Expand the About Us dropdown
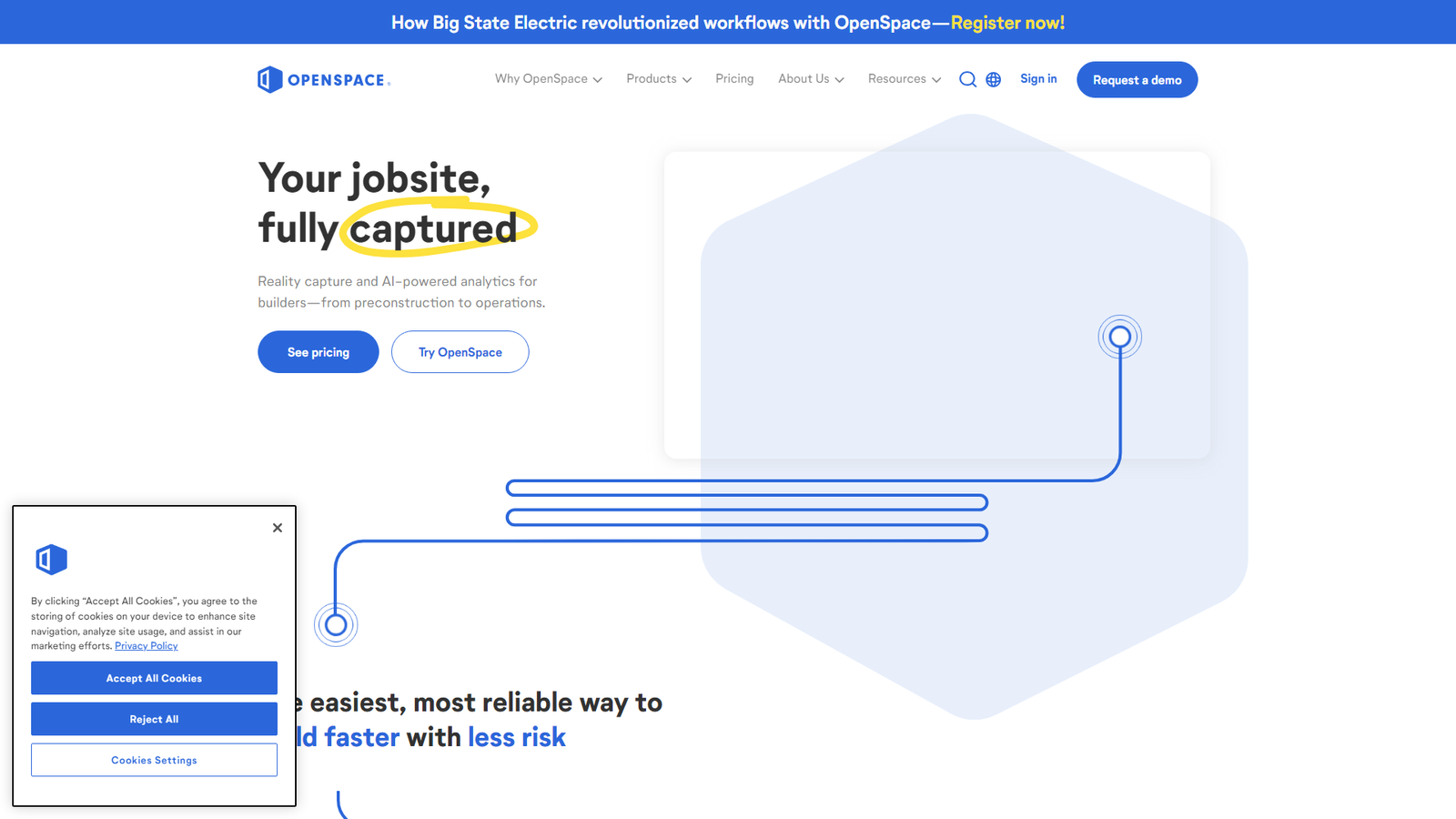 coord(811,79)
